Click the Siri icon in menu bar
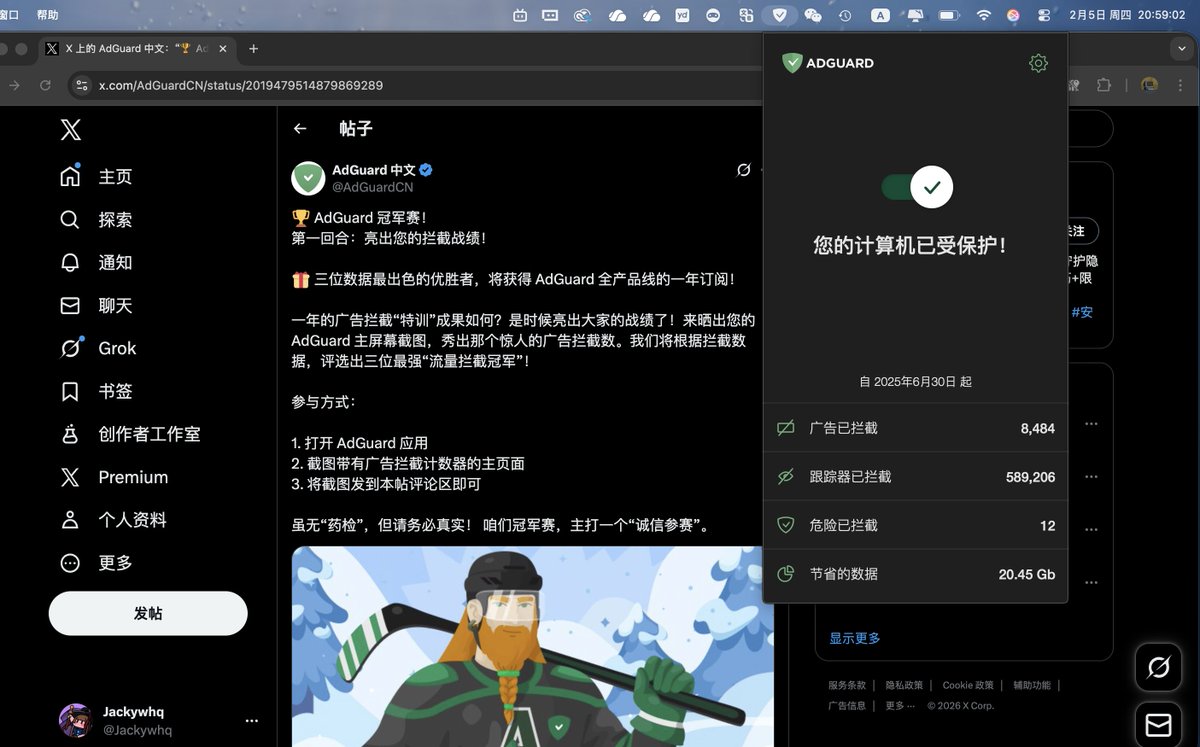The height and width of the screenshot is (747, 1200). tap(1014, 15)
